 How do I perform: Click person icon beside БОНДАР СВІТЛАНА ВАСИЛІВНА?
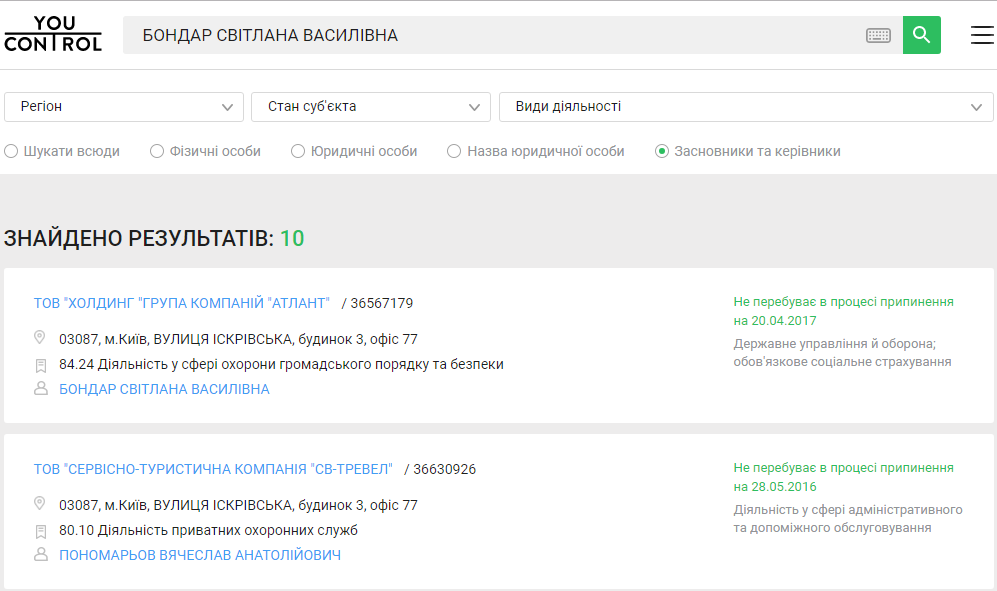41,389
